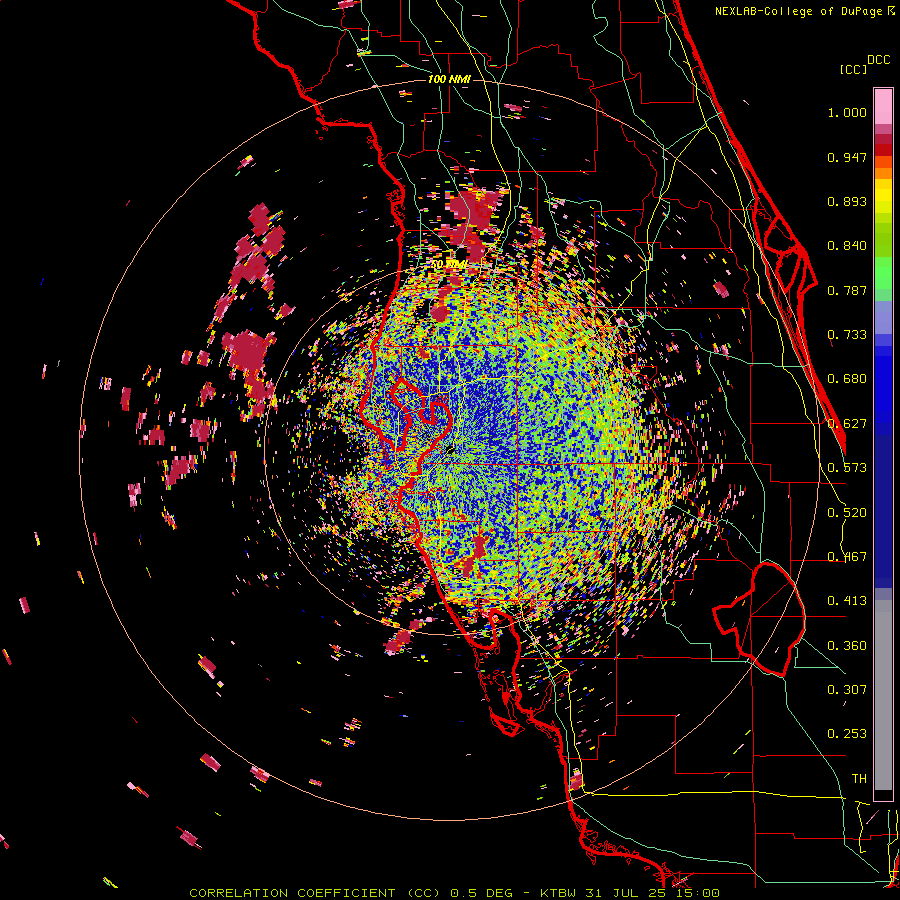Click the 0.733 scale value
900x900 pixels.
[847, 335]
